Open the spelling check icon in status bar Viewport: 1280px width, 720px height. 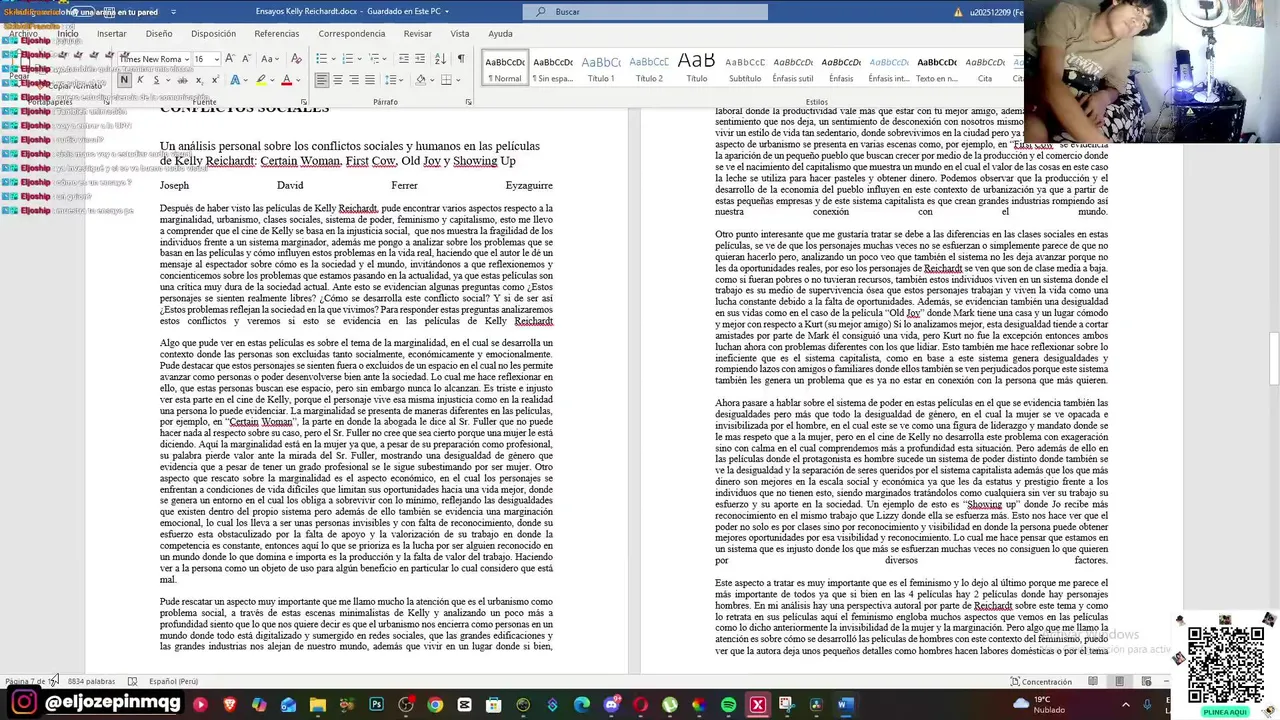click(x=132, y=682)
